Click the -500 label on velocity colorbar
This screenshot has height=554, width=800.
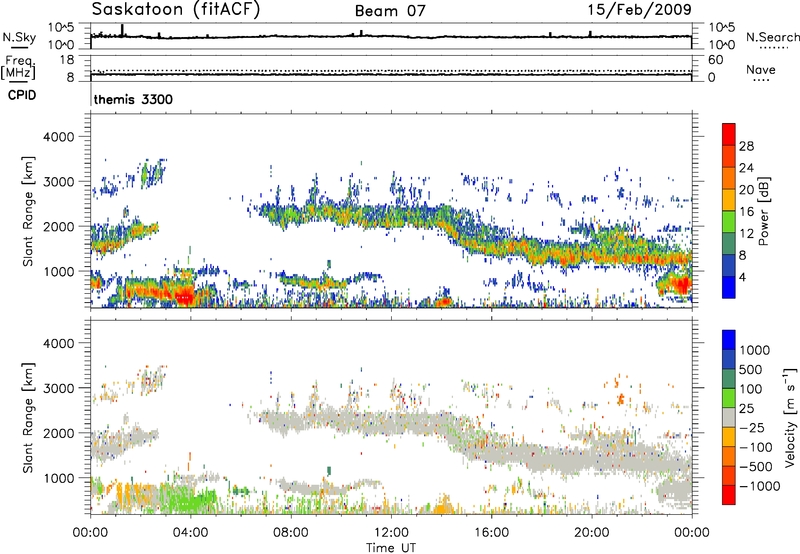[x=756, y=467]
